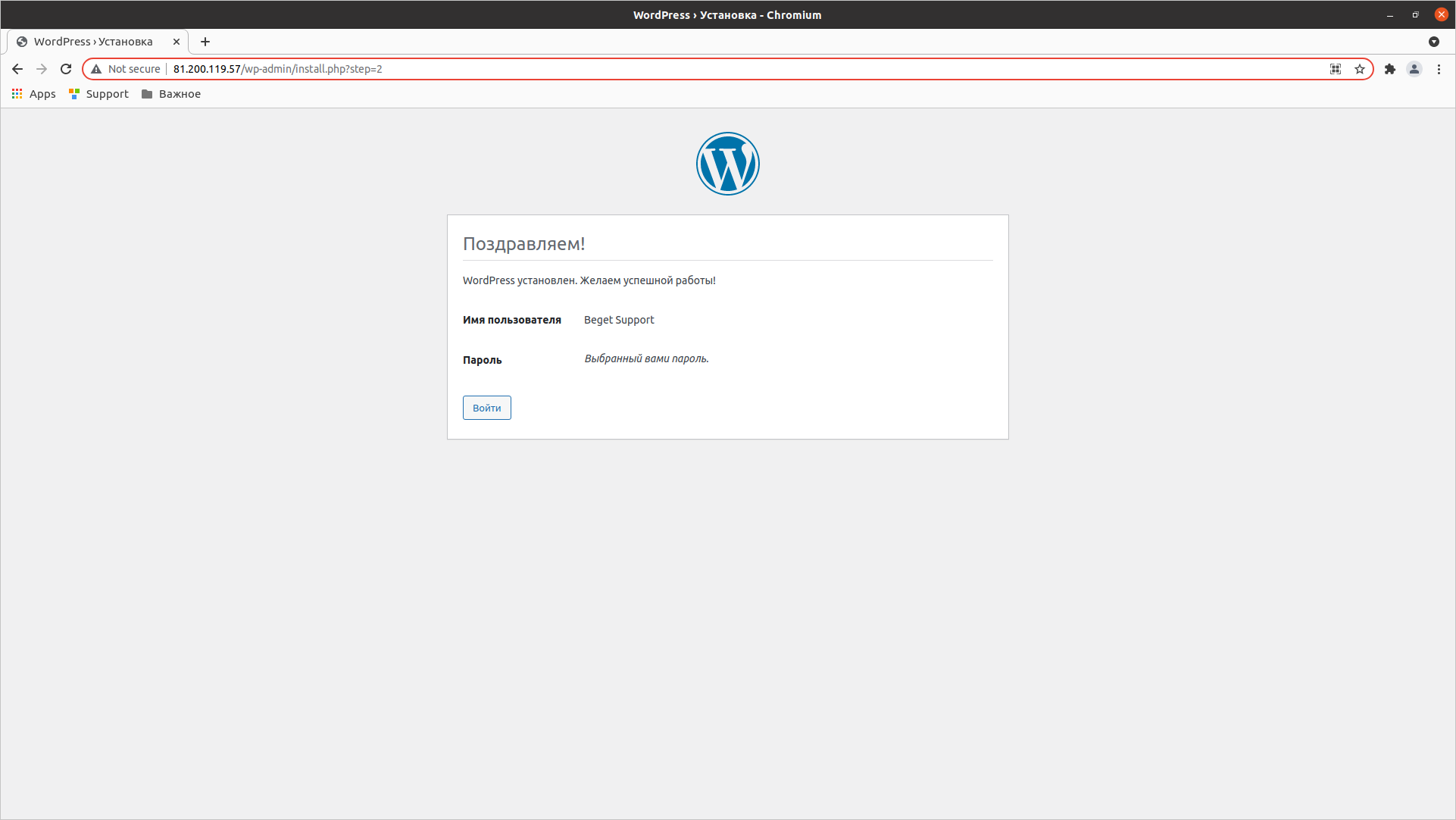Open the Apps shortcut in bookmarks bar

click(x=34, y=94)
